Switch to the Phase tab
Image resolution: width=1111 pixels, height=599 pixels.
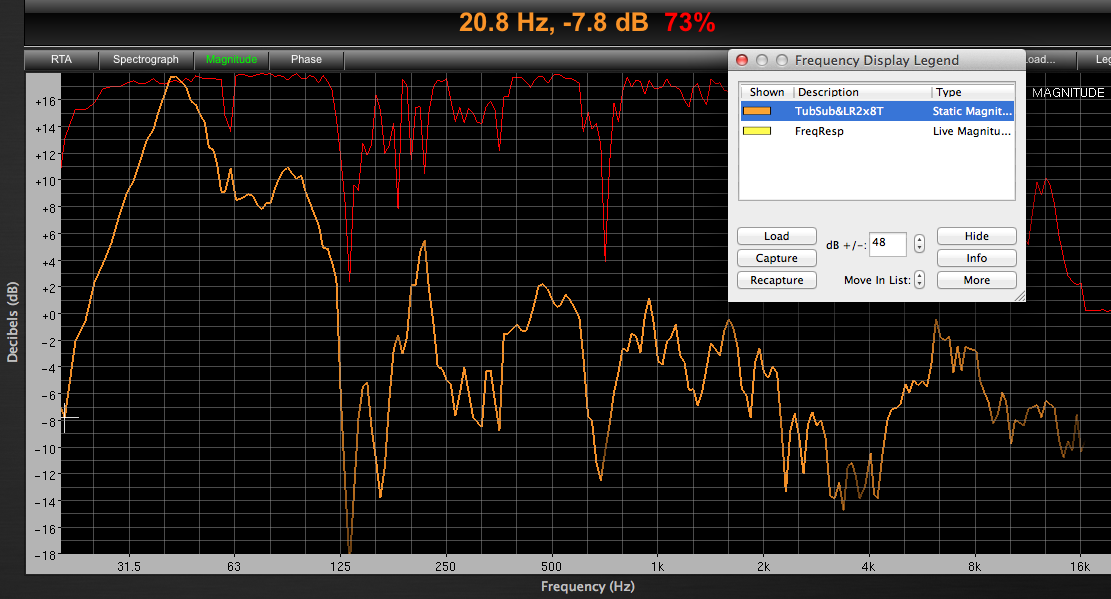point(306,60)
